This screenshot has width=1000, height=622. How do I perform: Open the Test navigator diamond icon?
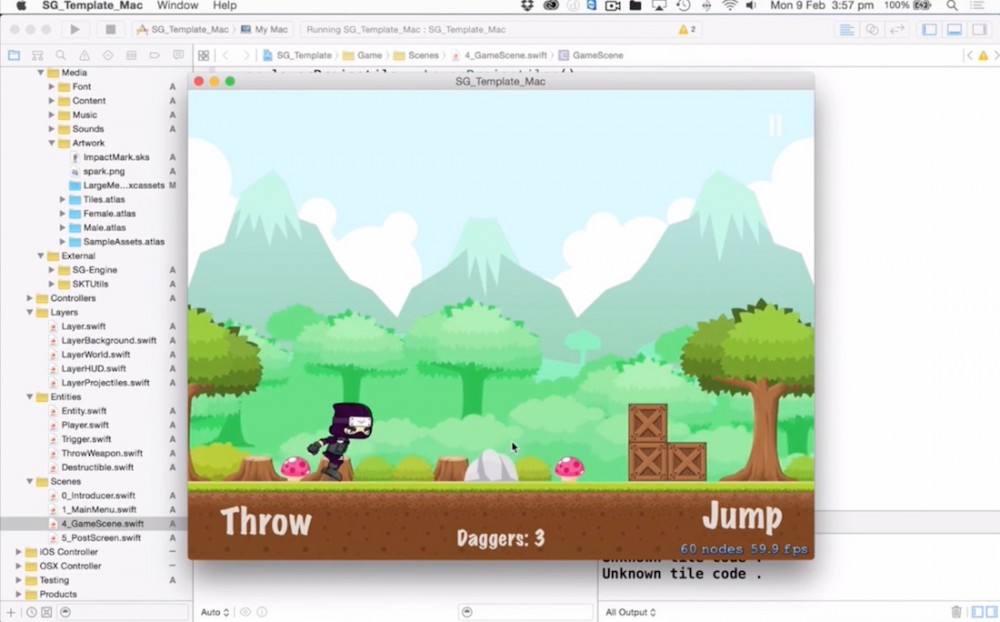pyautogui.click(x=107, y=55)
